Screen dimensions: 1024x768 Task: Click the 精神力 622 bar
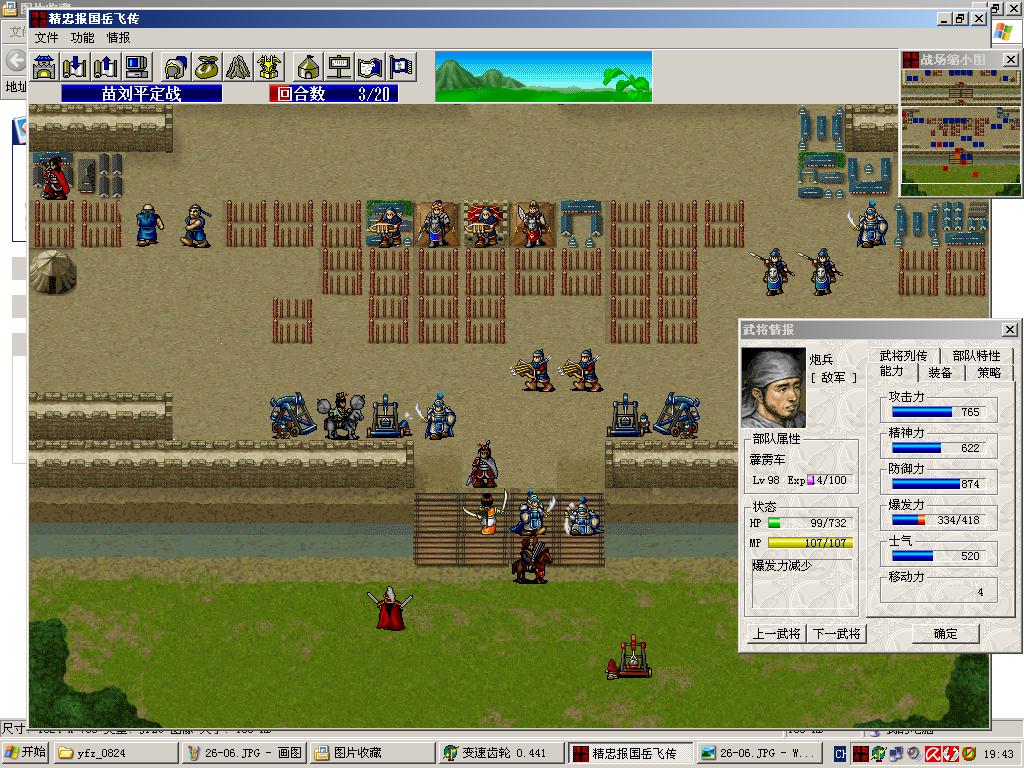point(936,447)
